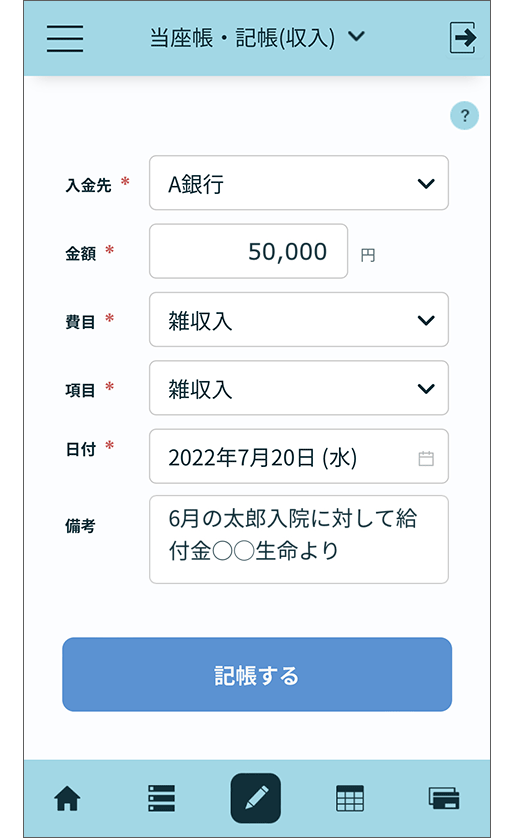Image resolution: width=514 pixels, height=838 pixels.
Task: Click the 記帳する button
Action: [257, 674]
